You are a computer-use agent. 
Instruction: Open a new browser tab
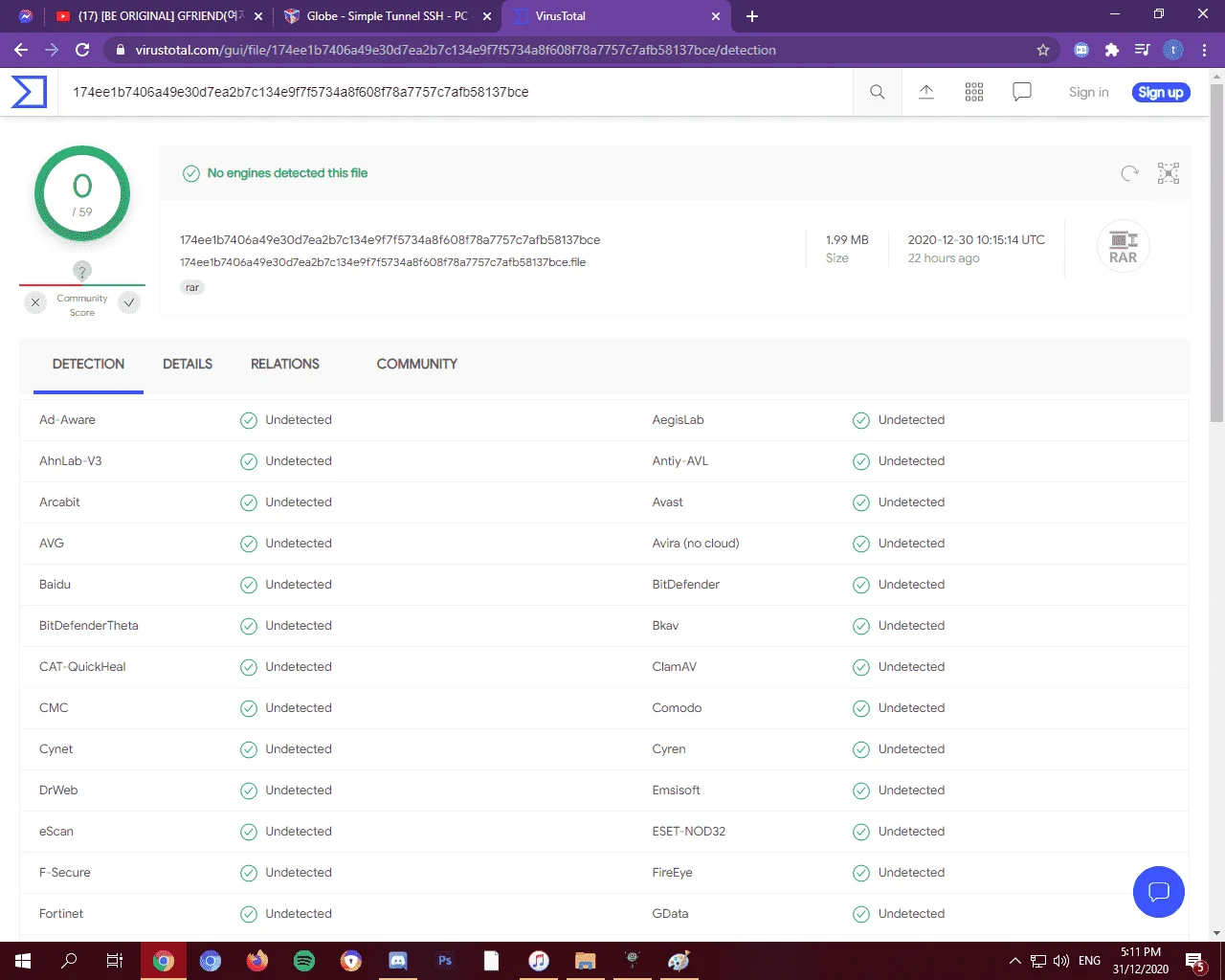pos(752,16)
